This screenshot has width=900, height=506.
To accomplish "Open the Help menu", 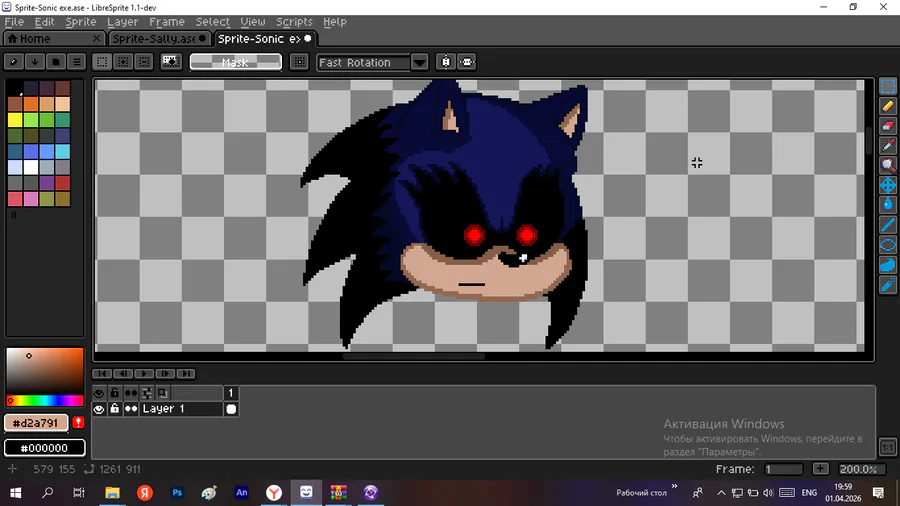I will pos(335,22).
